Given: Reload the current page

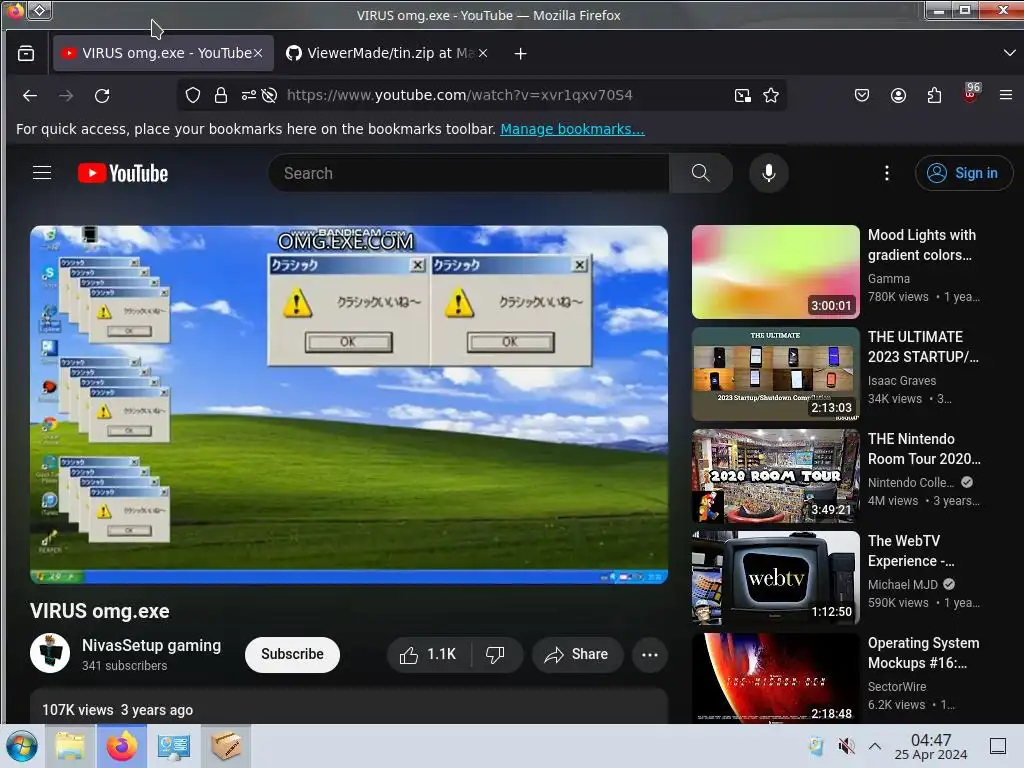Looking at the screenshot, I should click(102, 95).
